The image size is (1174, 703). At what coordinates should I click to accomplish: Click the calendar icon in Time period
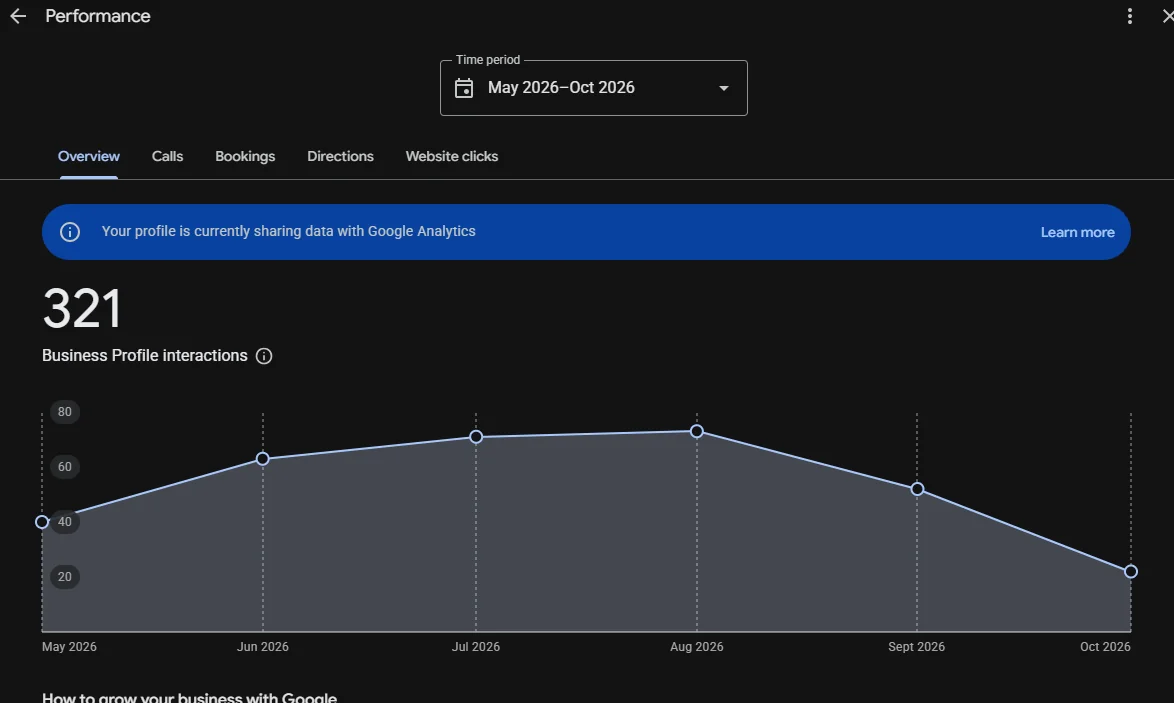coord(464,88)
